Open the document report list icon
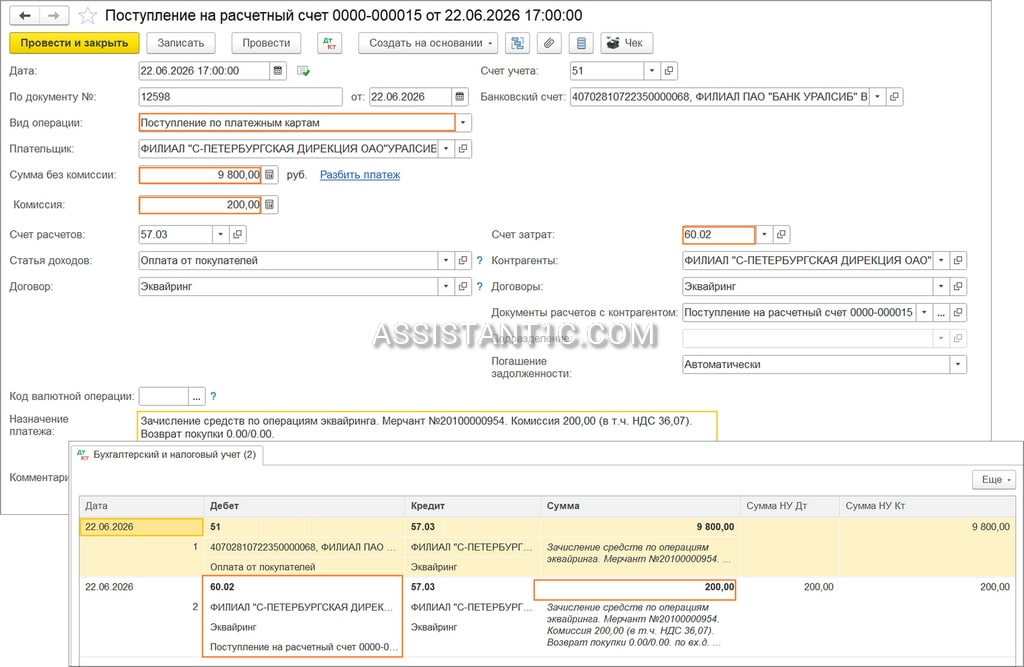 coord(581,43)
